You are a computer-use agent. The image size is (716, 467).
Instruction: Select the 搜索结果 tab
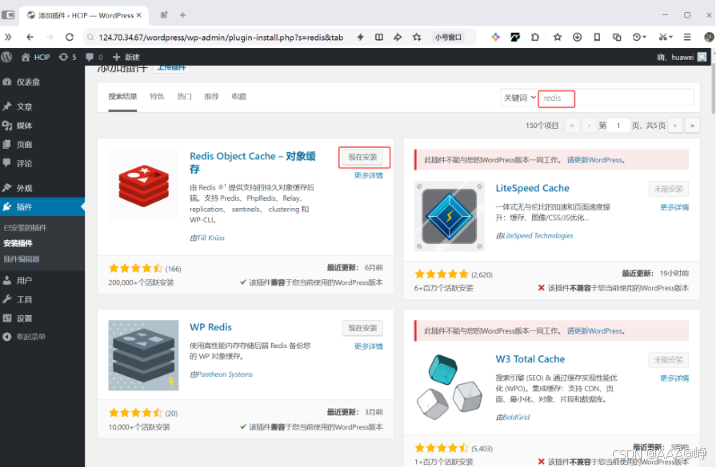[x=122, y=96]
